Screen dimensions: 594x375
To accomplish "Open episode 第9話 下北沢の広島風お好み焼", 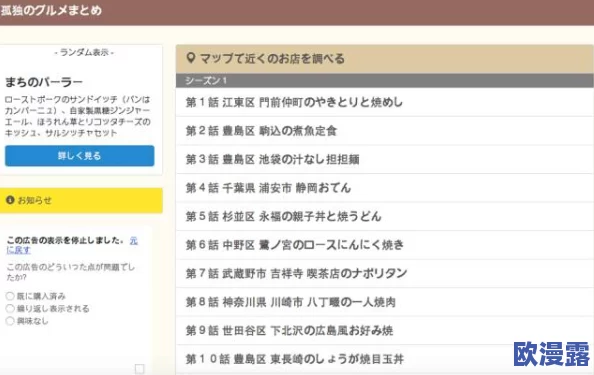I will (385, 331).
